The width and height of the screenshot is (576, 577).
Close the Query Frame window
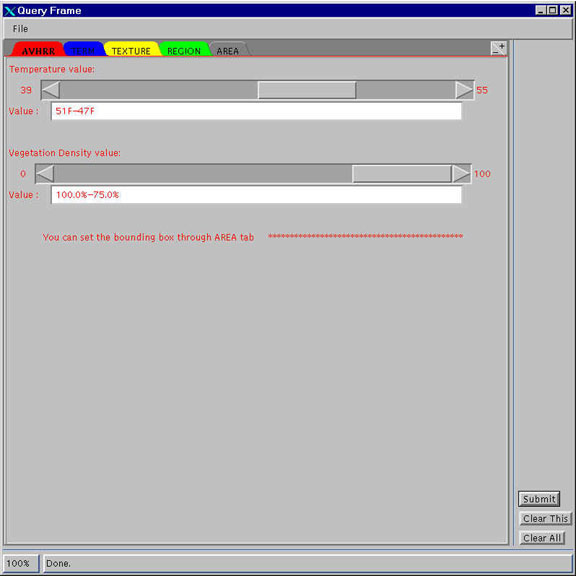[x=565, y=10]
